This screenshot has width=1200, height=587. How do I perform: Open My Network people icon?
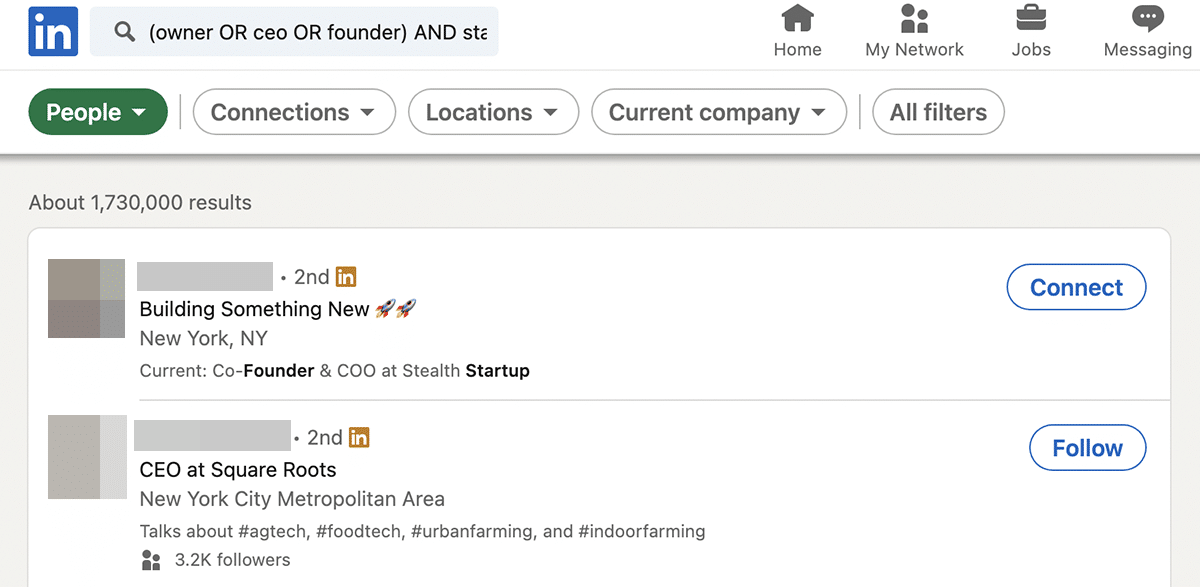914,19
